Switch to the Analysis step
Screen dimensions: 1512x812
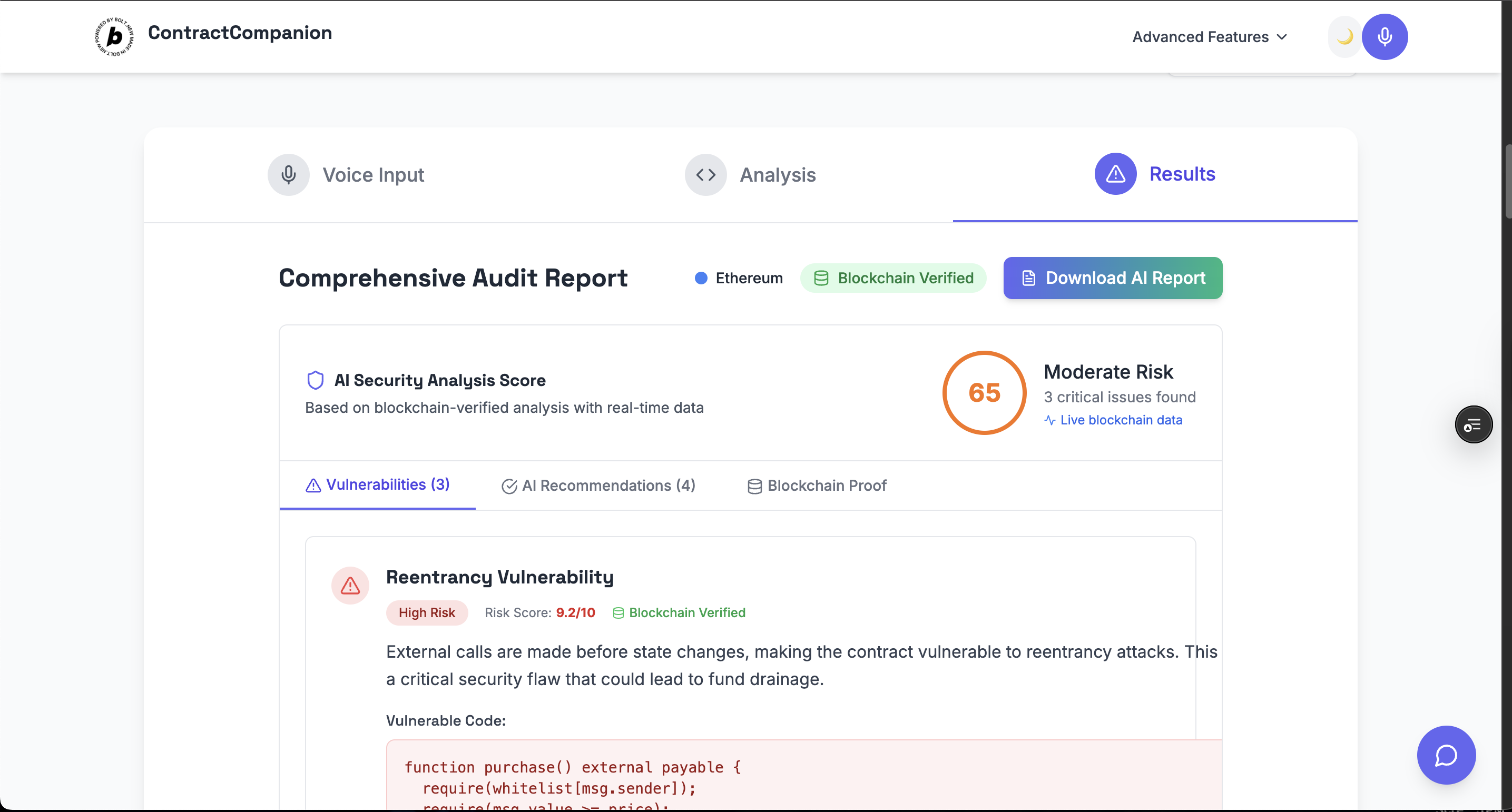point(777,175)
